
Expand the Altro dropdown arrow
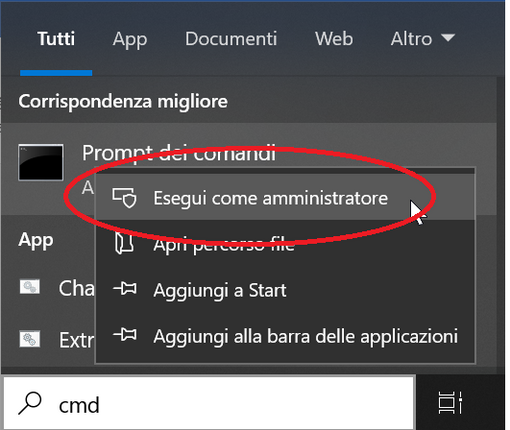(448, 38)
